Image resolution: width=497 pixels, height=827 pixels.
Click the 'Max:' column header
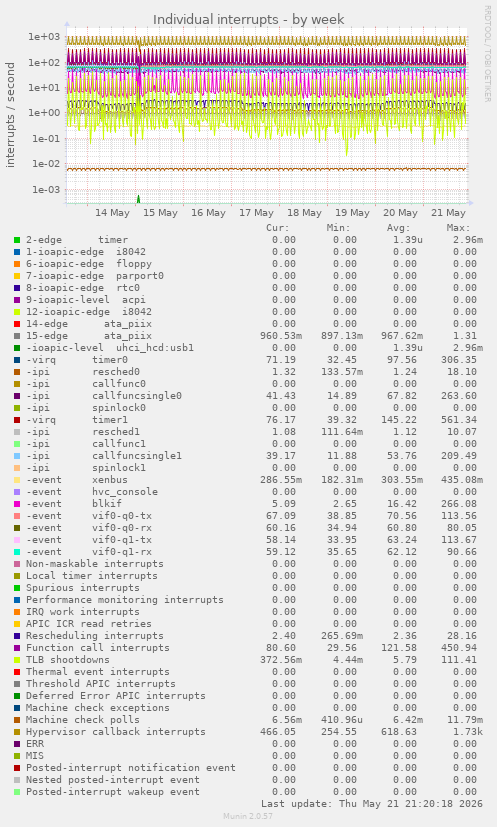pyautogui.click(x=458, y=228)
